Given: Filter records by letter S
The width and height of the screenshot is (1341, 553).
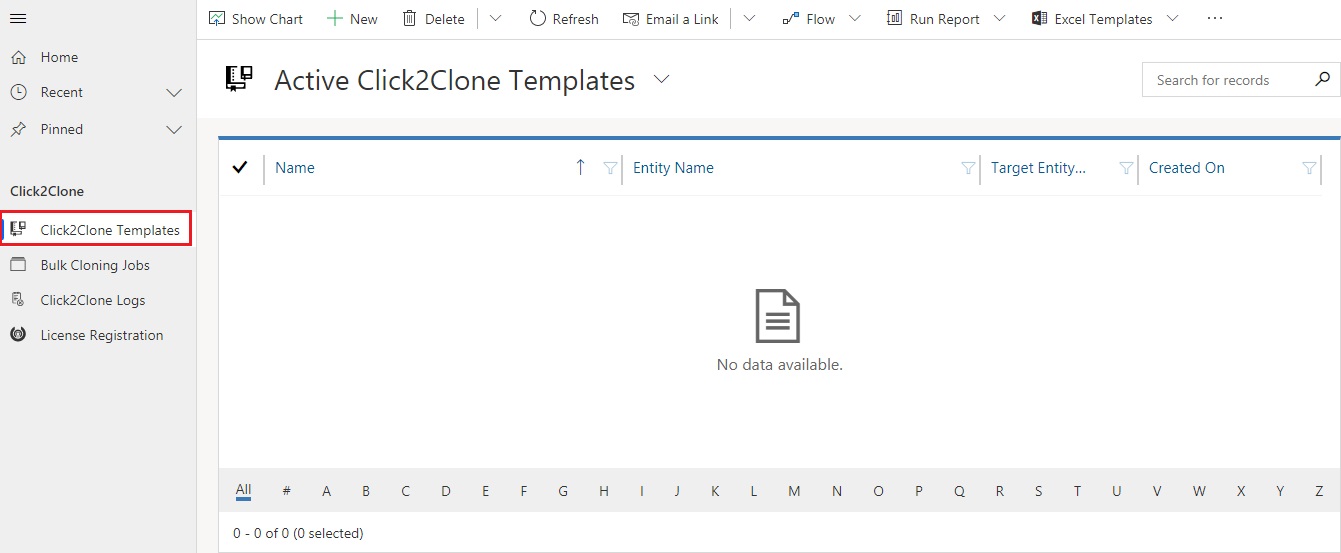Looking at the screenshot, I should coord(1038,491).
